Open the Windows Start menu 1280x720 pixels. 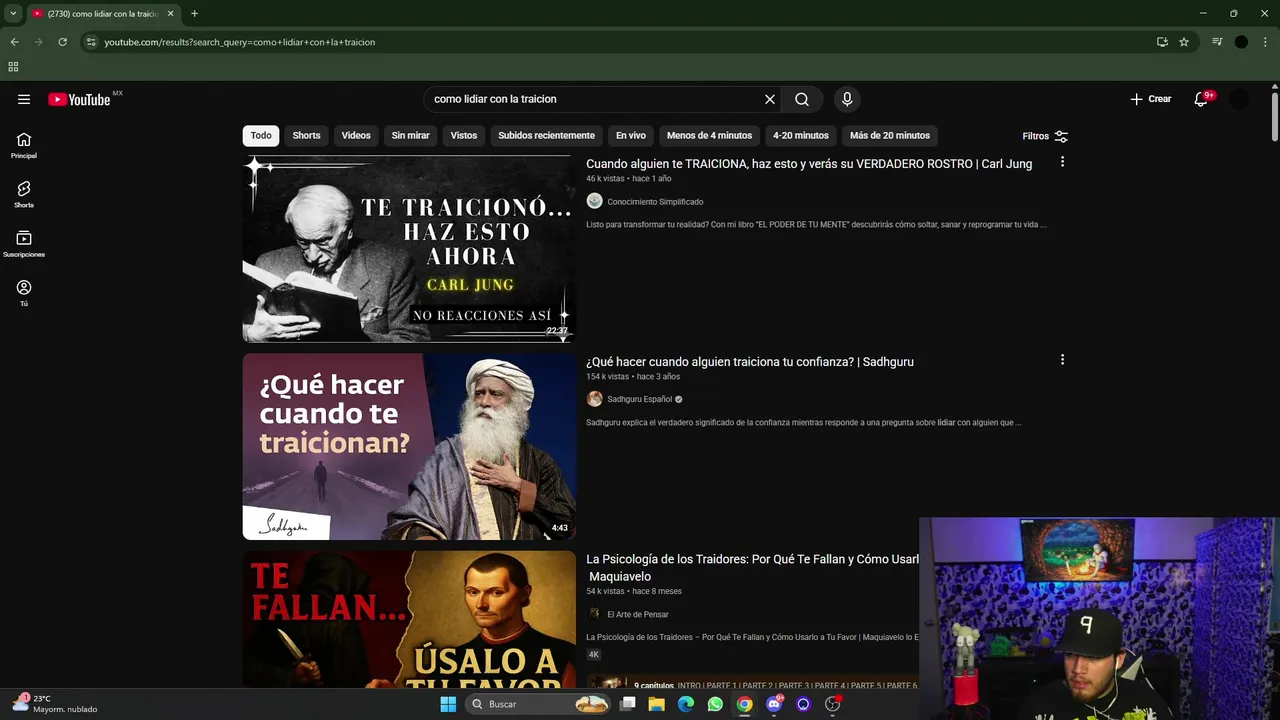tap(448, 704)
